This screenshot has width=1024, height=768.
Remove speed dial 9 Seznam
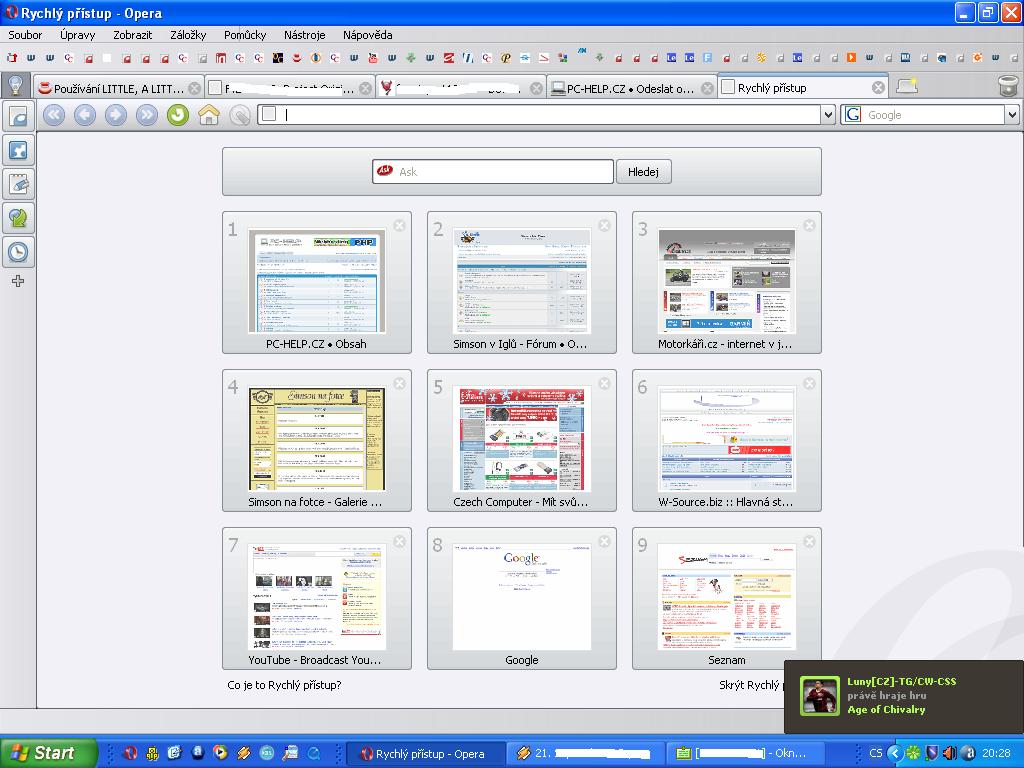(810, 541)
